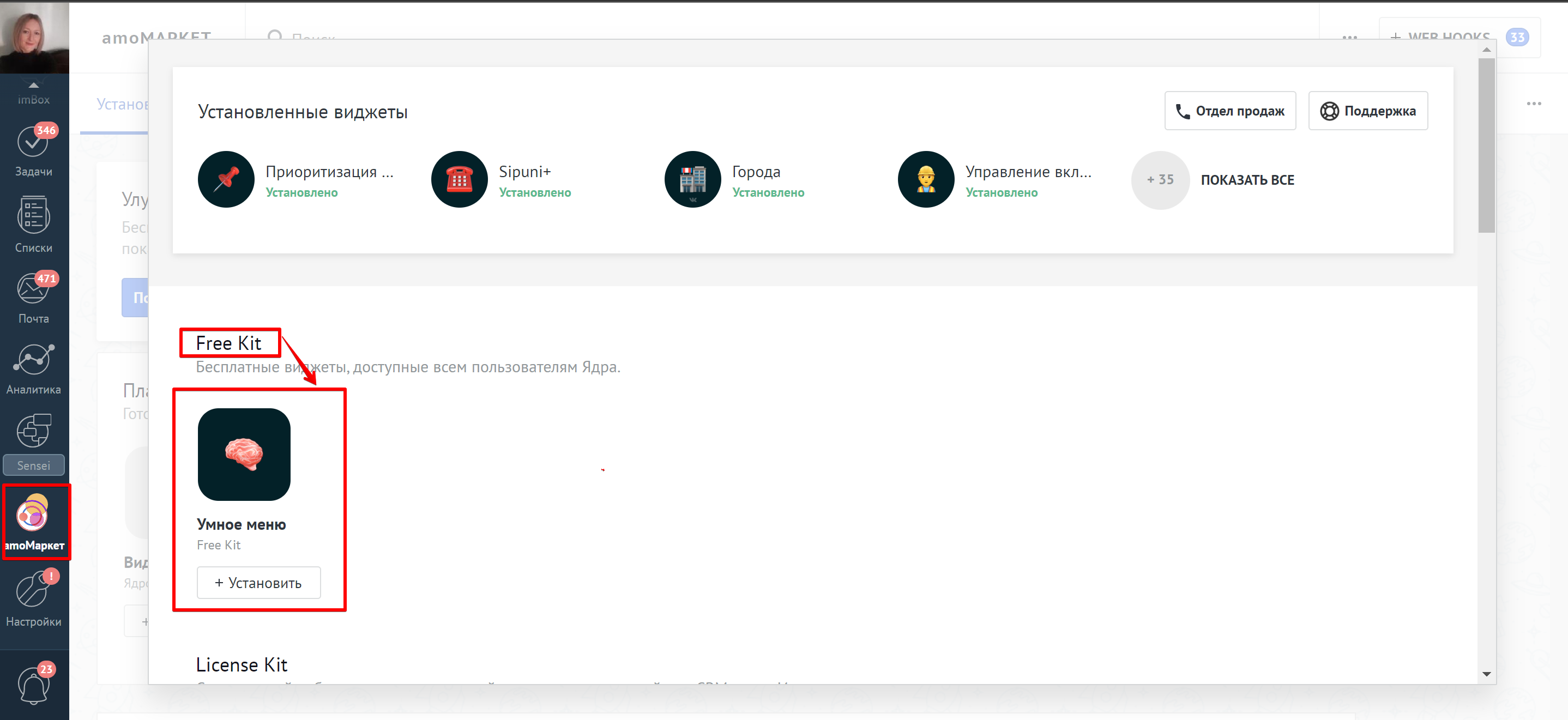Click the +35 more widgets circle
1568x720 pixels.
pos(1160,180)
